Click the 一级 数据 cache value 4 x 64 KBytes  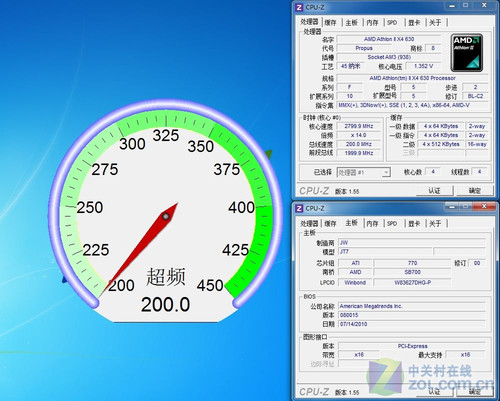click(x=441, y=126)
